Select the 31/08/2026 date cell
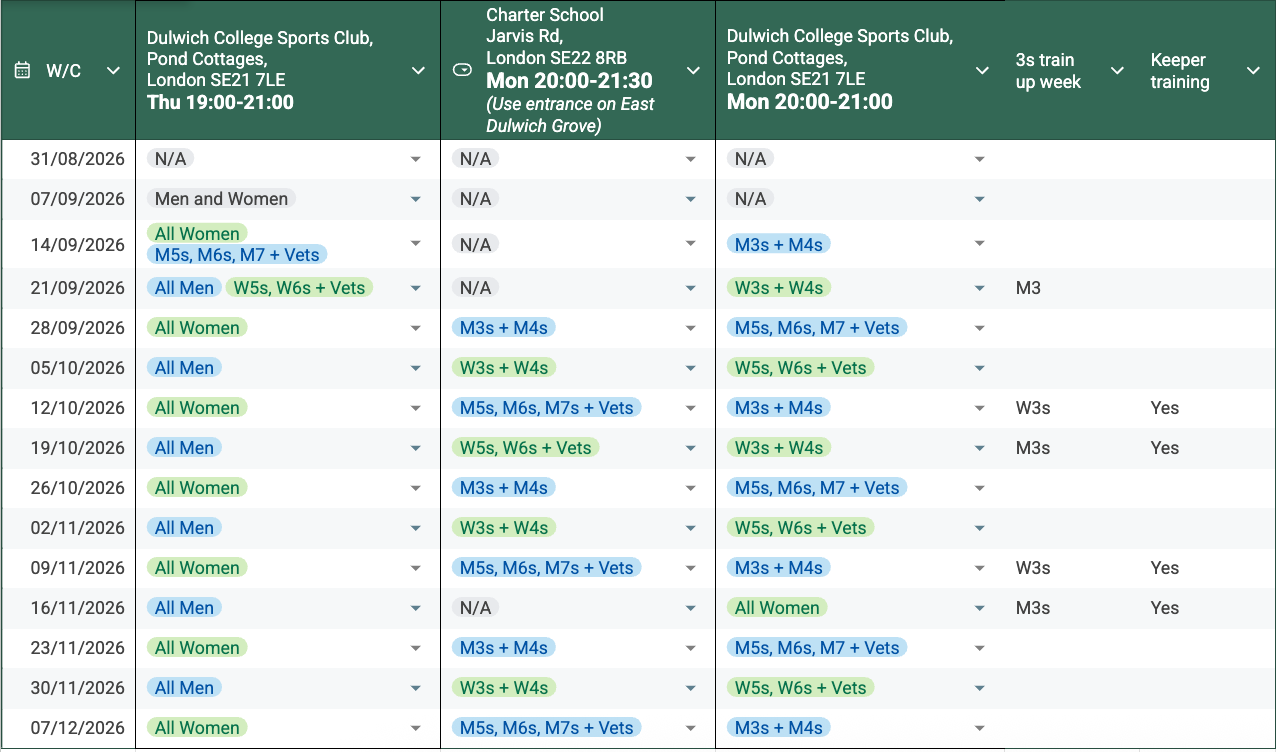The height and width of the screenshot is (752, 1276). click(68, 159)
